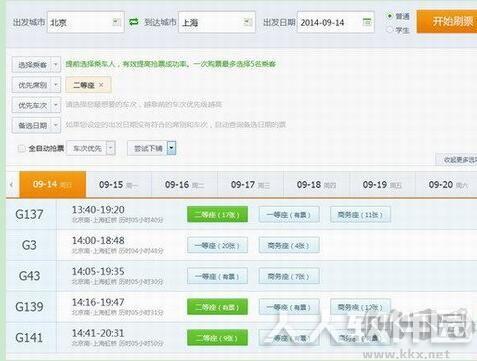Screen dimensions: 477x361
Task: Start ticket refresh with 开始刷票 button
Action: pos(447,22)
